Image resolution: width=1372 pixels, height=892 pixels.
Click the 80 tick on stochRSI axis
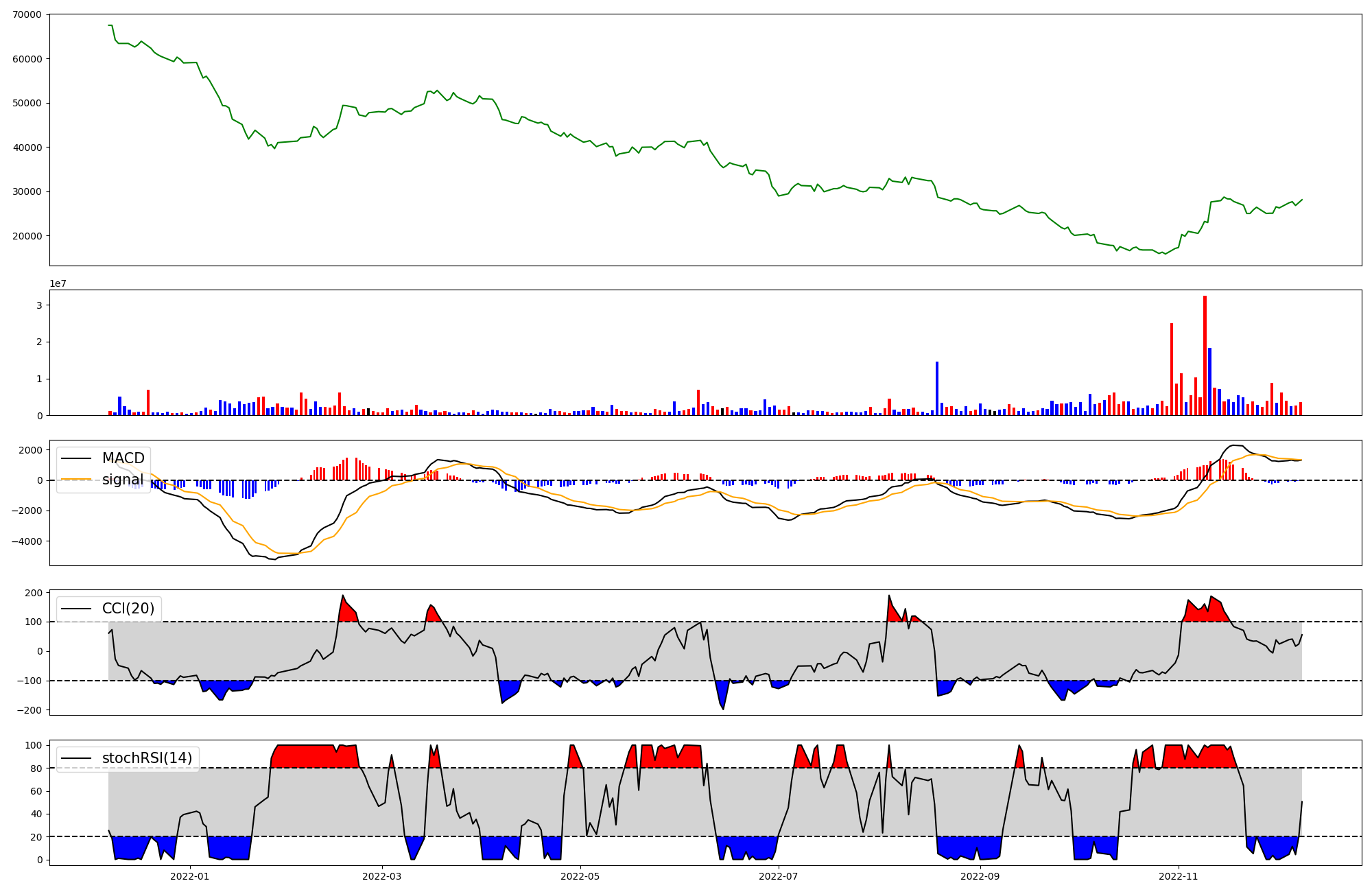point(36,768)
